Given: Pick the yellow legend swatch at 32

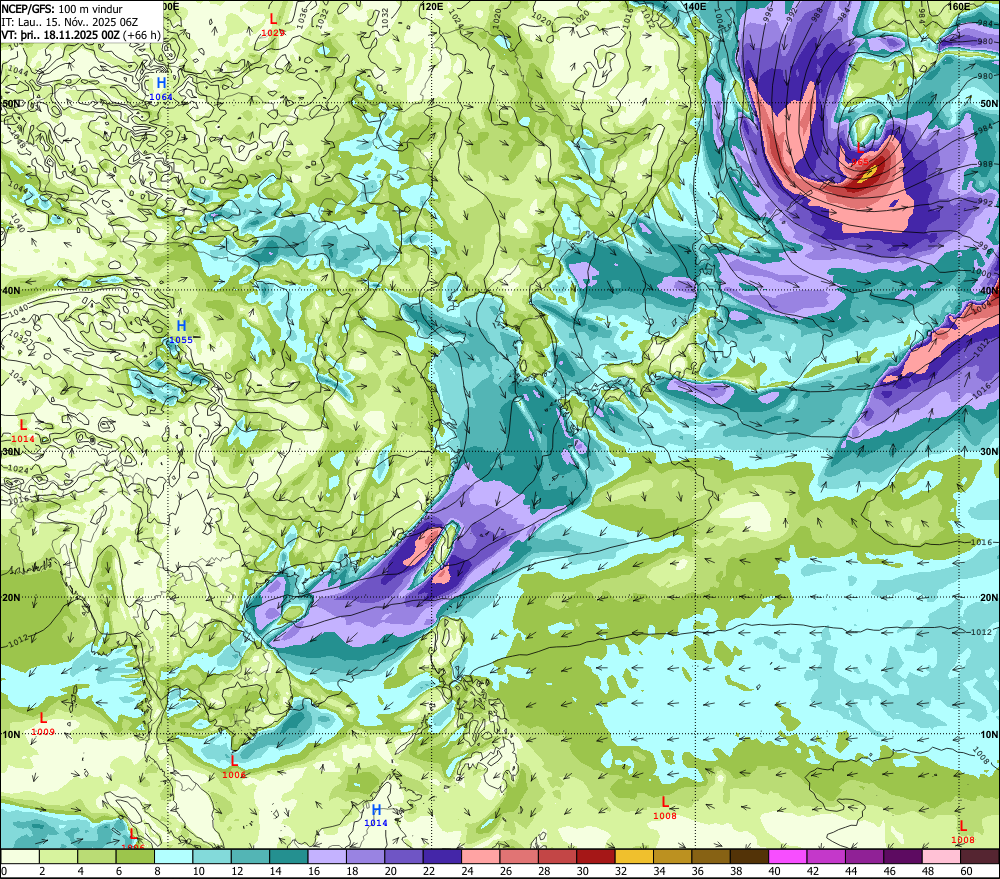Looking at the screenshot, I should (634, 856).
